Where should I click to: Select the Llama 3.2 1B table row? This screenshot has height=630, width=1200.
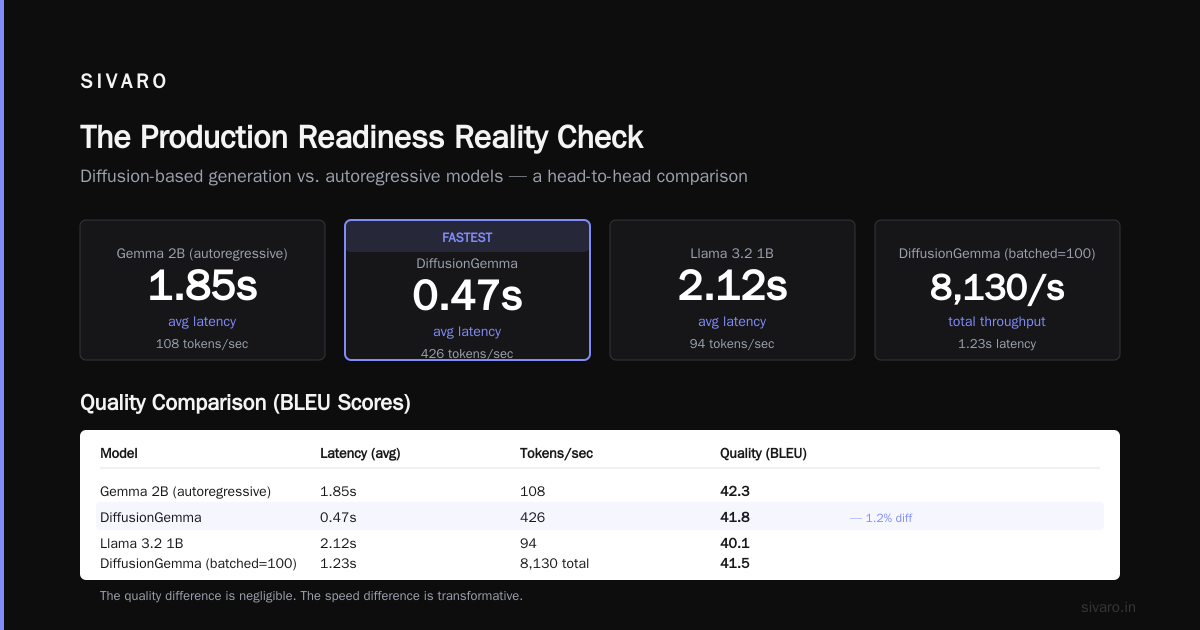[600, 543]
